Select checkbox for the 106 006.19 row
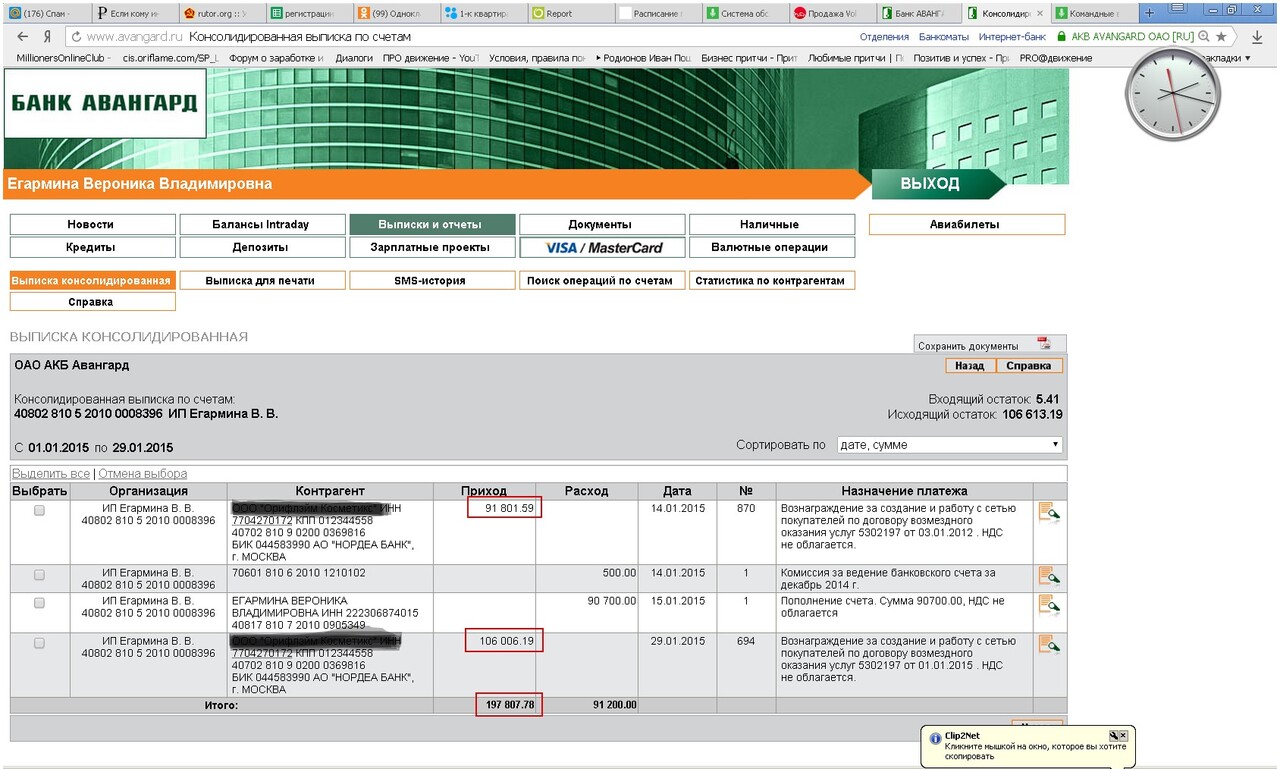This screenshot has height=769, width=1280. point(39,643)
